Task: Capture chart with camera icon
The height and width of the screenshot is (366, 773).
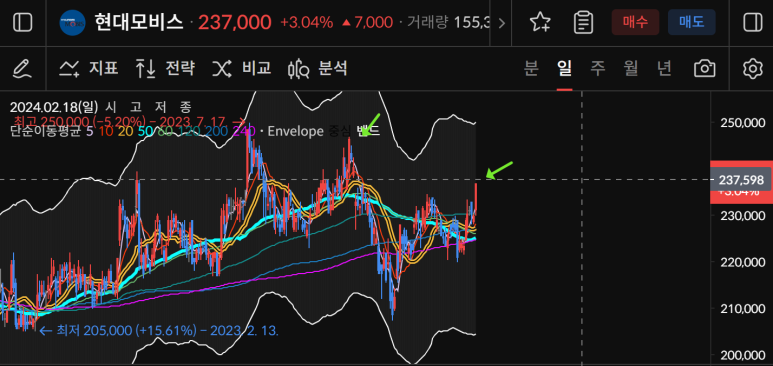Action: (704, 69)
